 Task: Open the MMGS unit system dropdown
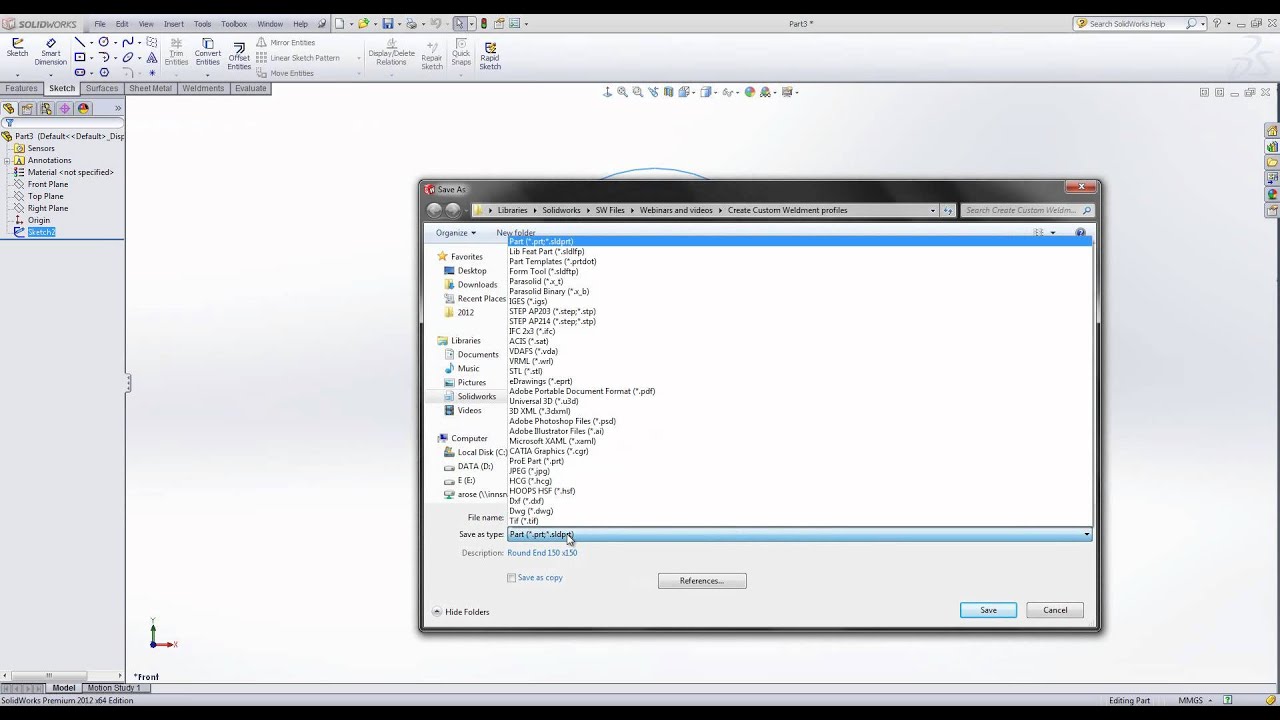1196,701
